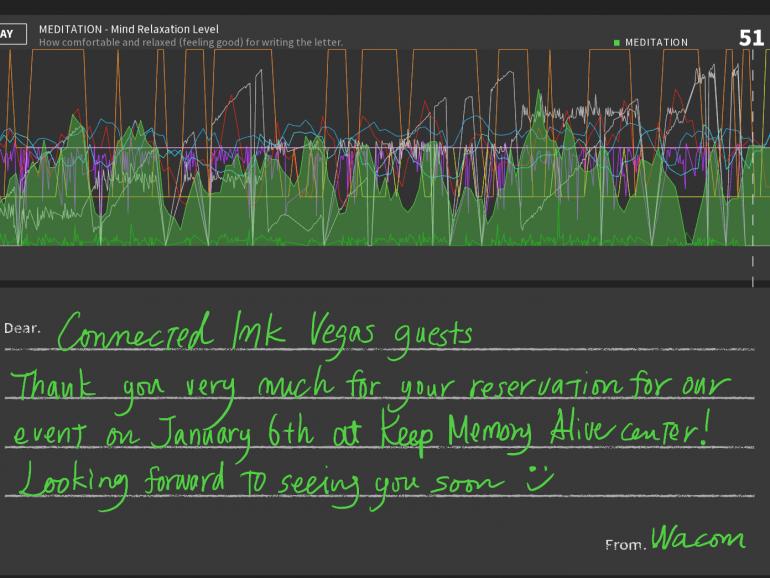Image resolution: width=770 pixels, height=578 pixels.
Task: Select the MEDITATION legend green square
Action: (616, 43)
